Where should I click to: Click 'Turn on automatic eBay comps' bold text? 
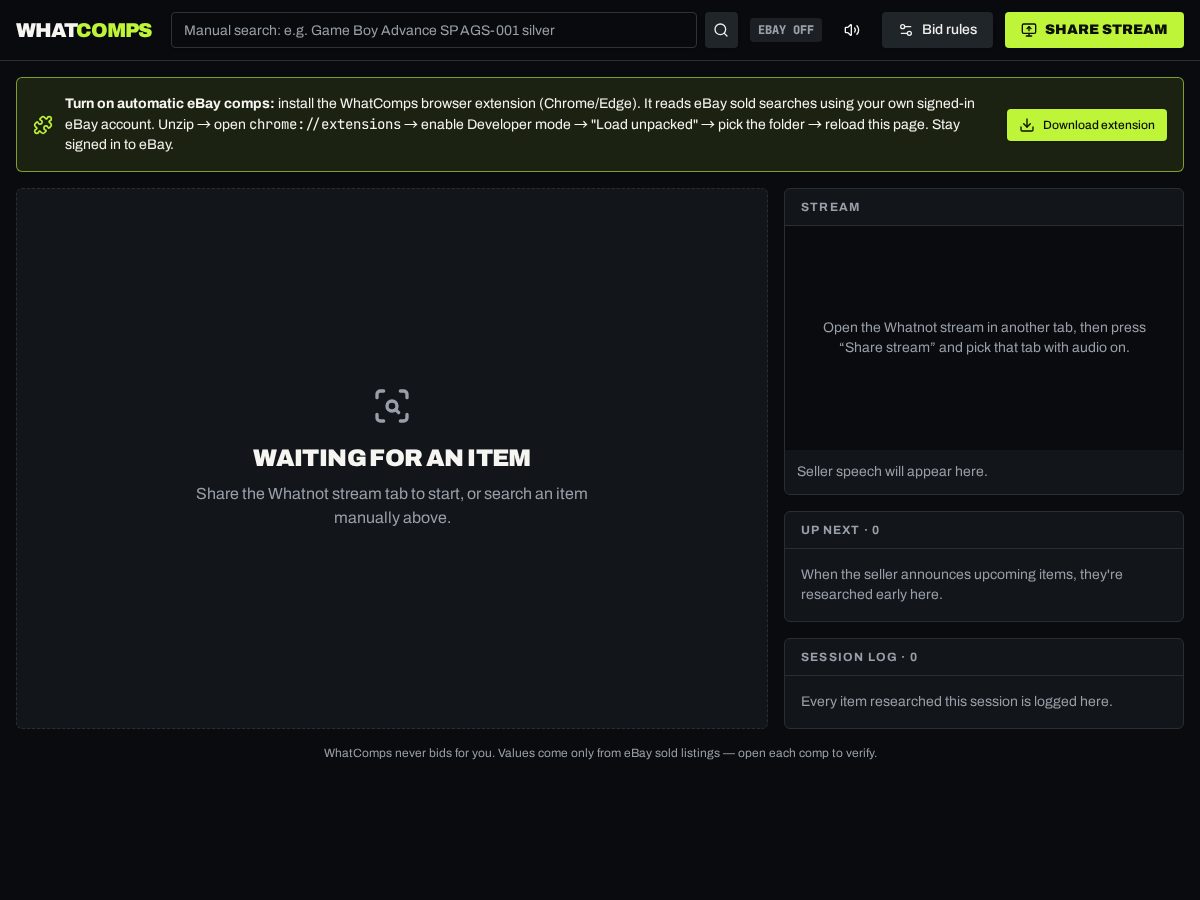170,103
